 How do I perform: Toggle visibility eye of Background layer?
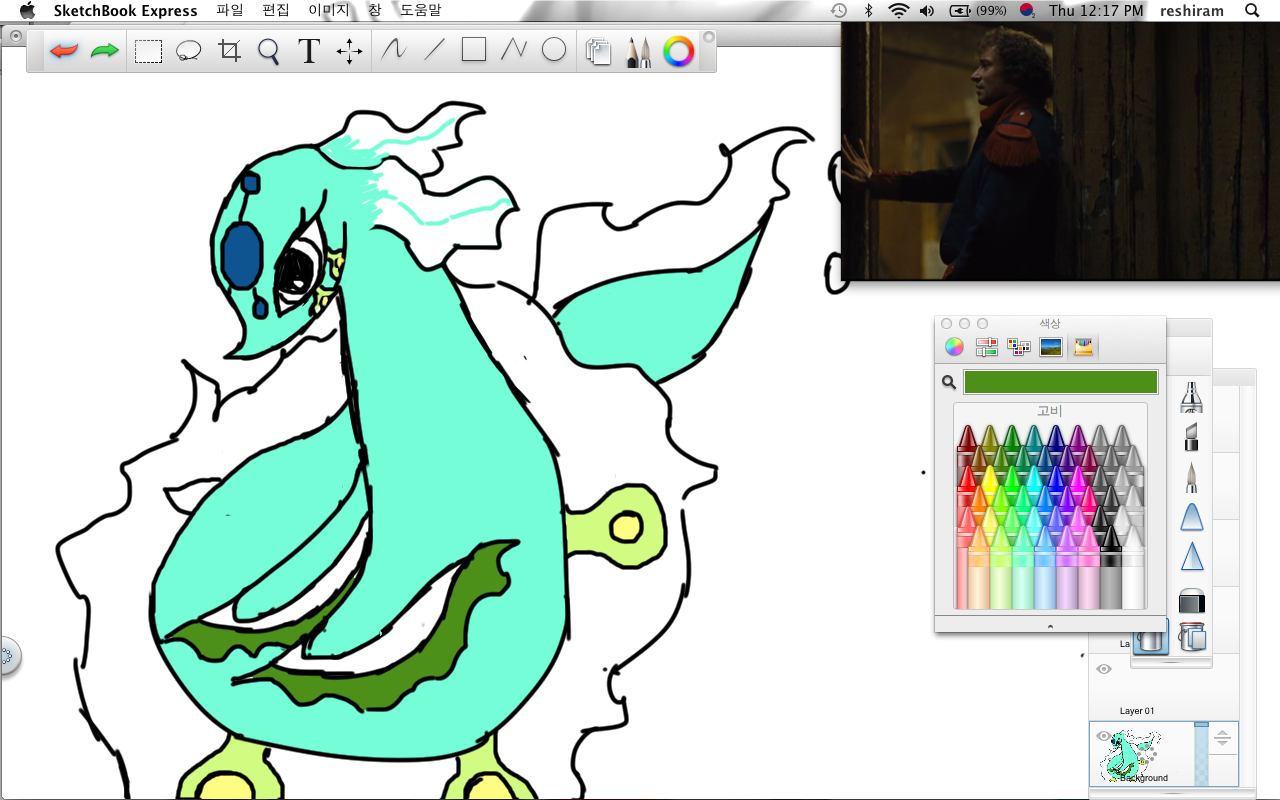click(1104, 736)
